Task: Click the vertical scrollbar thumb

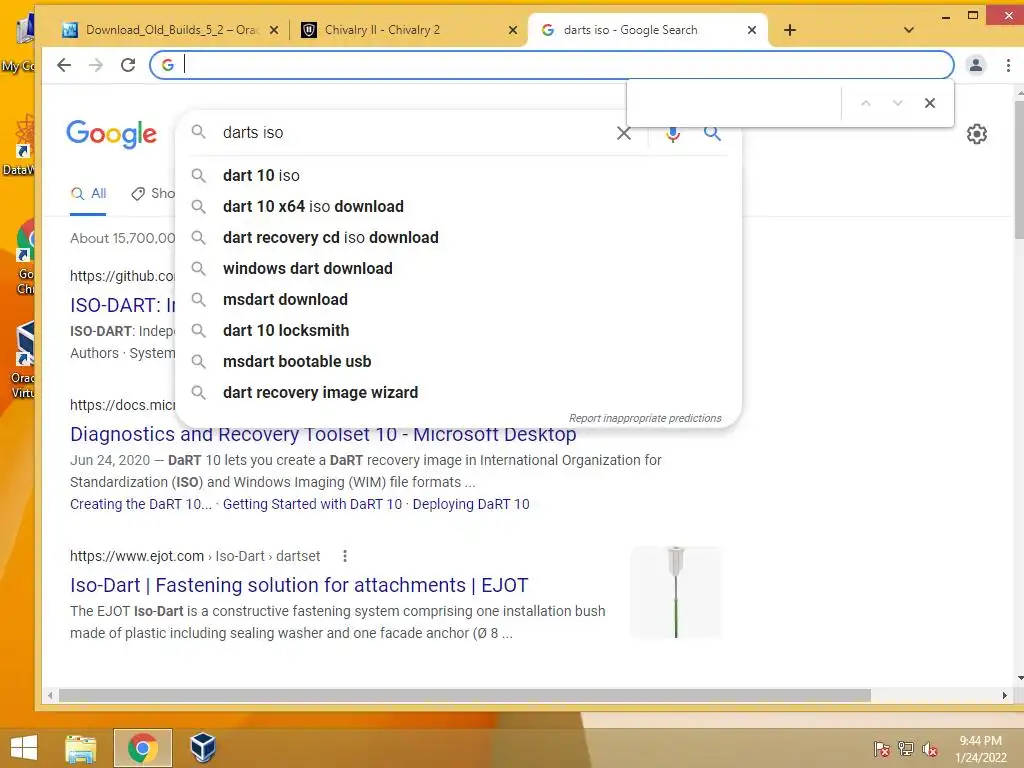Action: (1019, 170)
